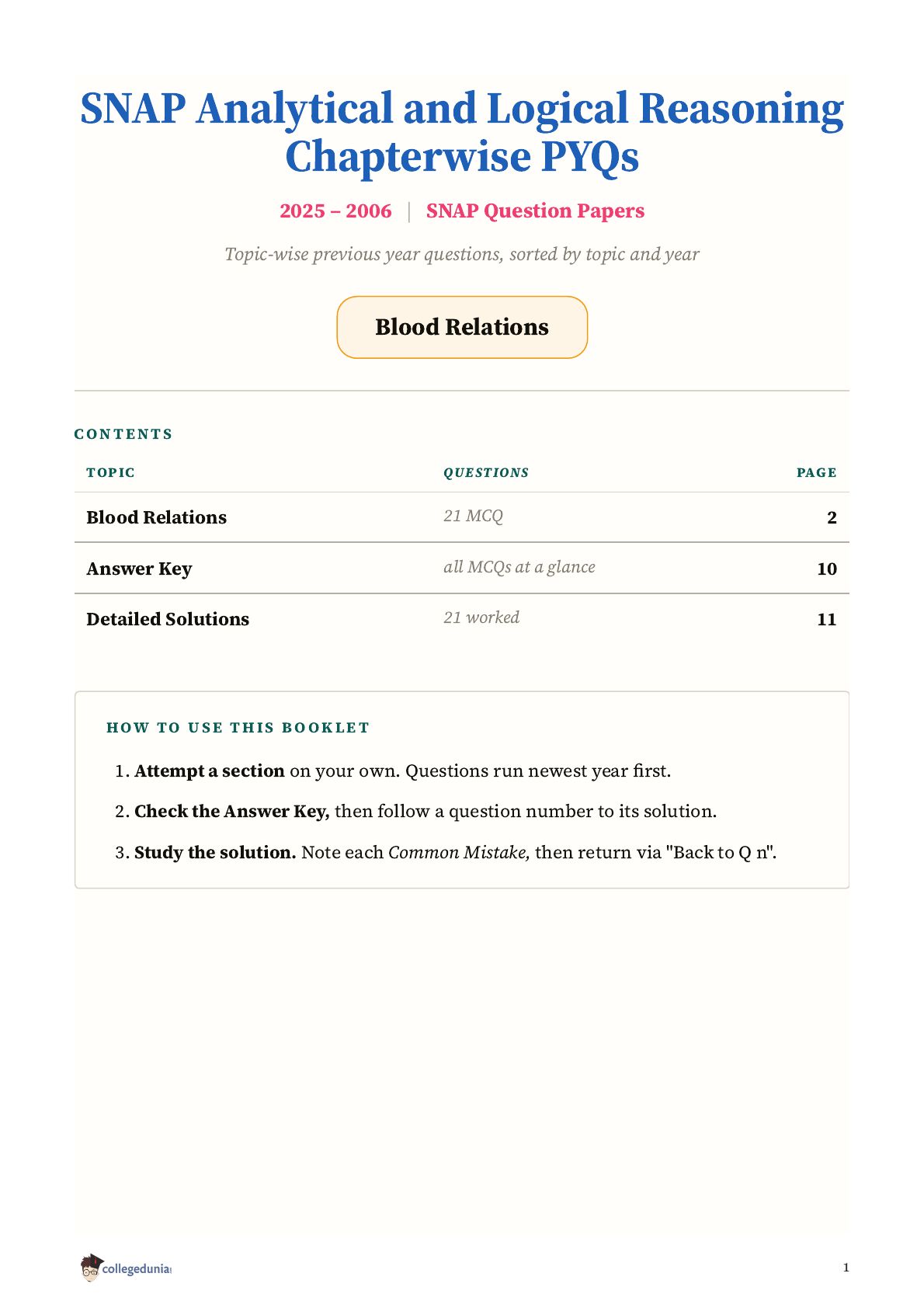Click the footer page number 1

[x=846, y=1268]
